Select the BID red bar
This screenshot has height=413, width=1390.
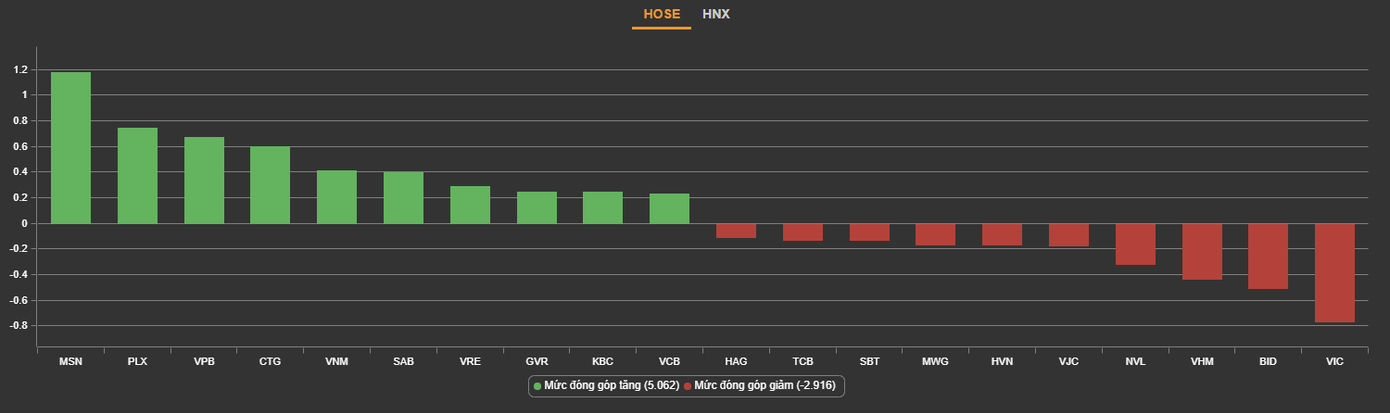(1268, 256)
